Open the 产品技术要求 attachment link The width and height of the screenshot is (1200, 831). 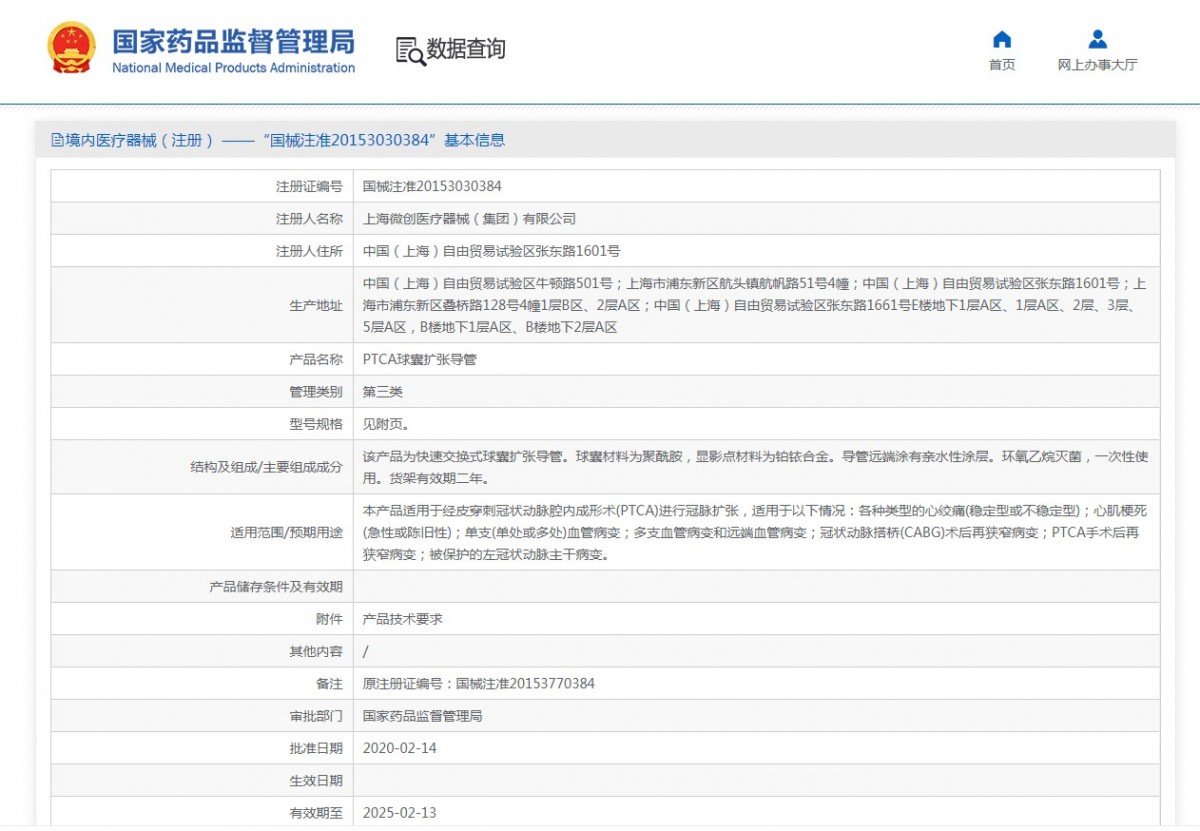tap(402, 619)
